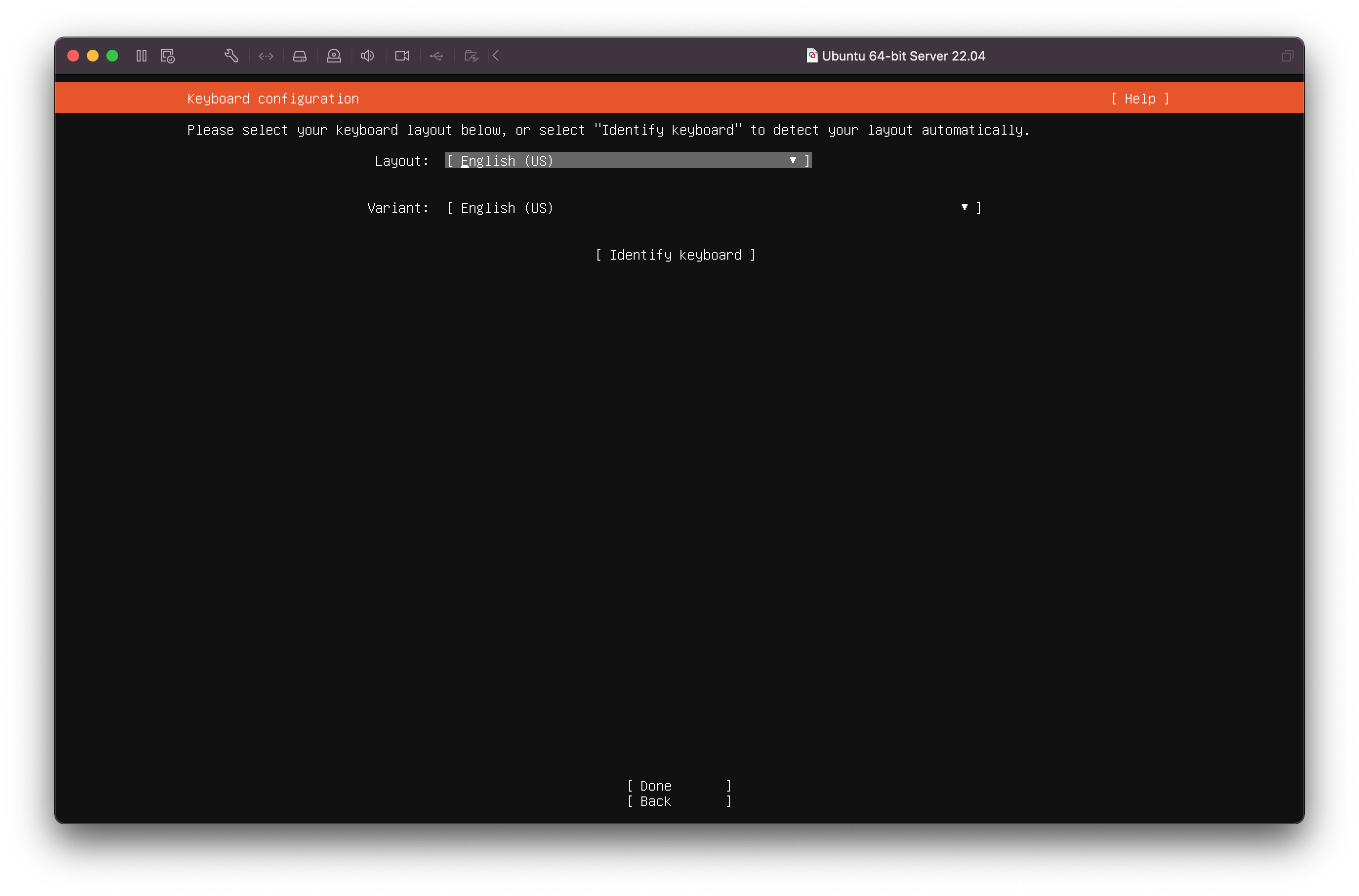Click the Layout dropdown arrow
The height and width of the screenshot is (896, 1359).
[792, 161]
